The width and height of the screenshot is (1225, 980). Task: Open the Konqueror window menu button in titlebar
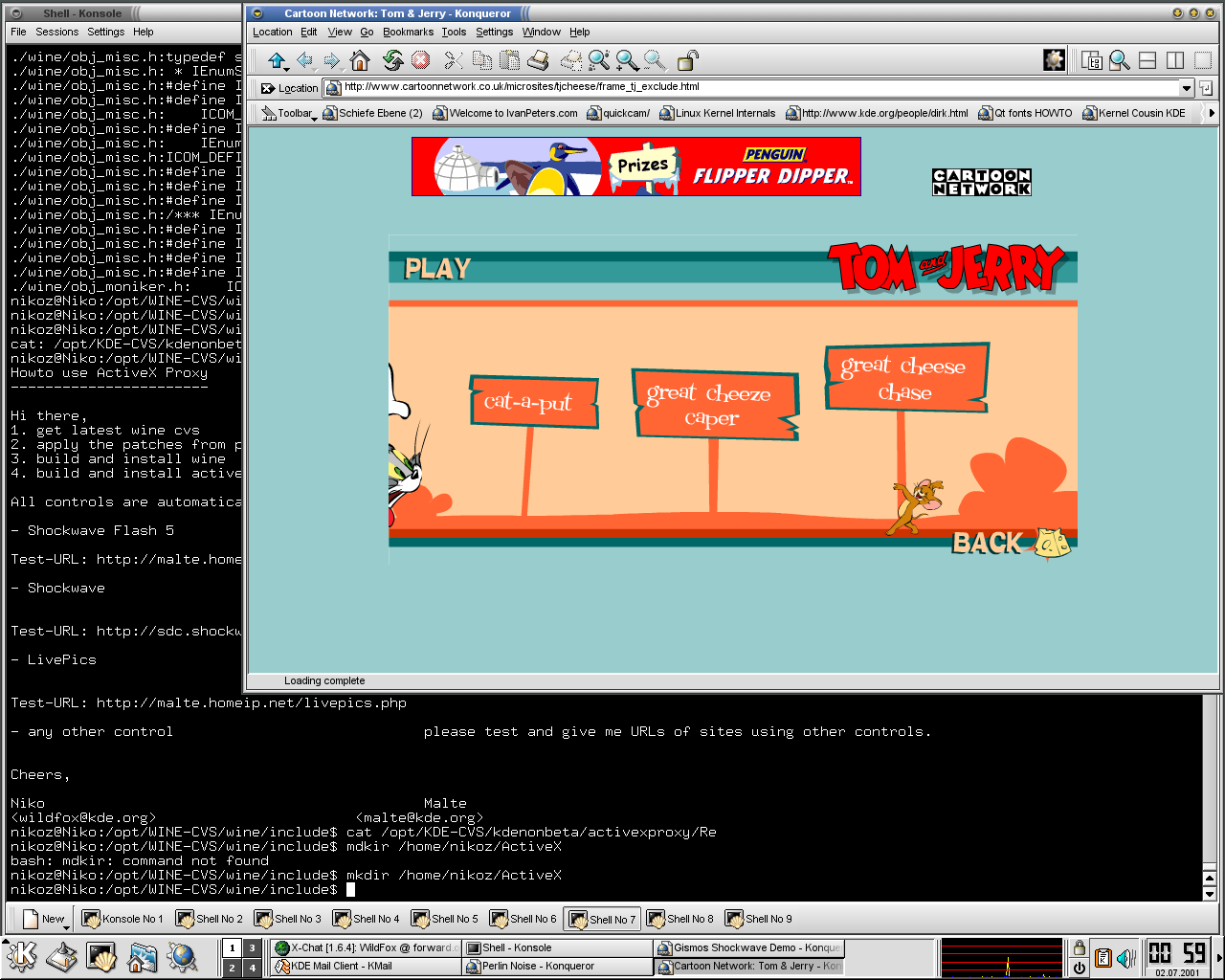click(x=256, y=13)
